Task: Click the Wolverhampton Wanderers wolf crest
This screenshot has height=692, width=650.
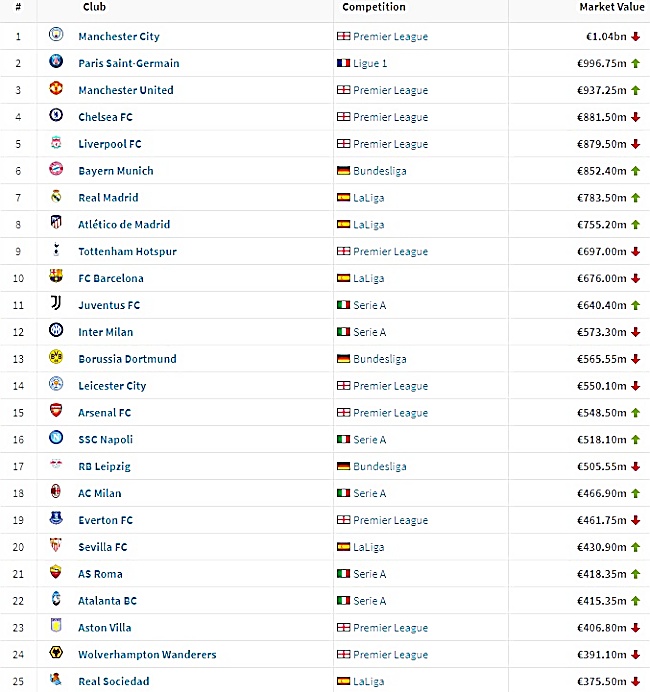Action: (x=56, y=652)
